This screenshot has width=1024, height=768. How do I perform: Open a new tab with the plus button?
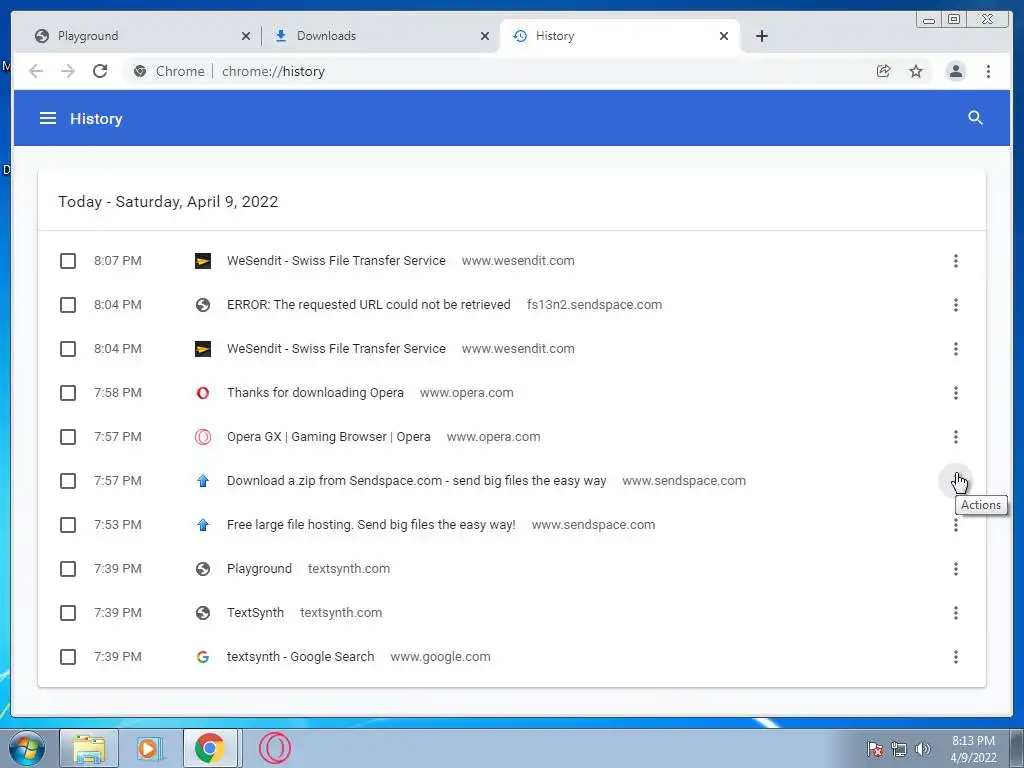point(761,36)
